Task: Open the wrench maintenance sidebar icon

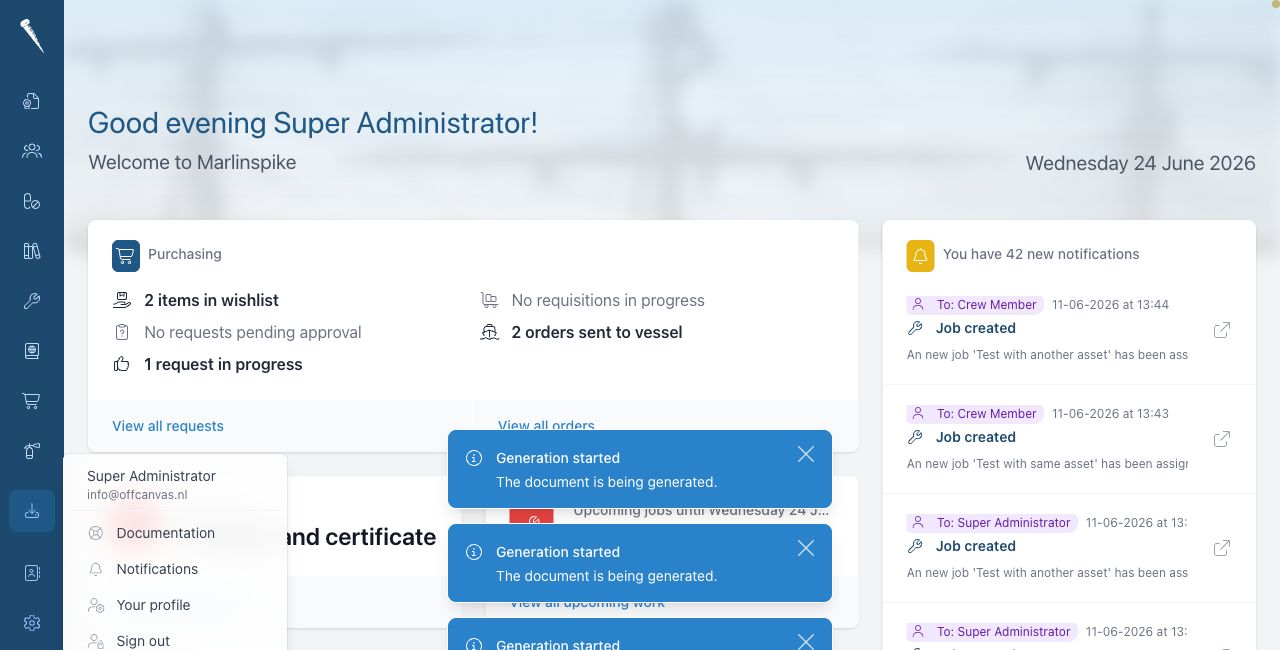Action: (x=32, y=301)
